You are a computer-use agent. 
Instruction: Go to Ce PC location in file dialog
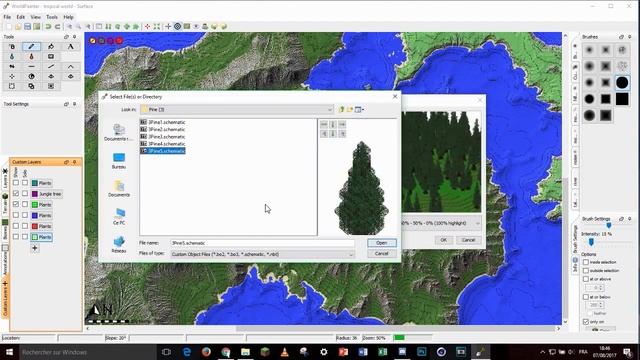[x=119, y=216]
